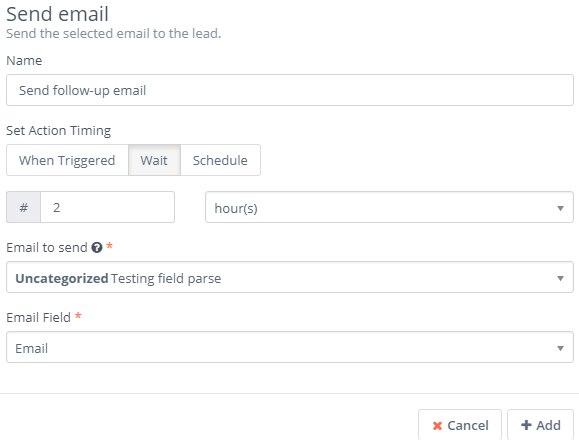Screen dimensions: 579x440
Task: Select the When Triggered timing option
Action: coord(67,160)
